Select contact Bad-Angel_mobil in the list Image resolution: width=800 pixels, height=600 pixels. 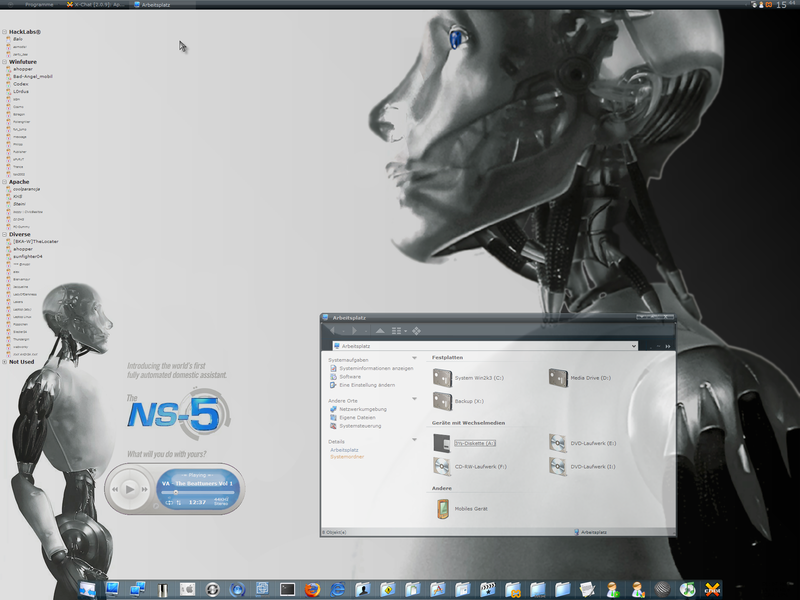[33, 76]
